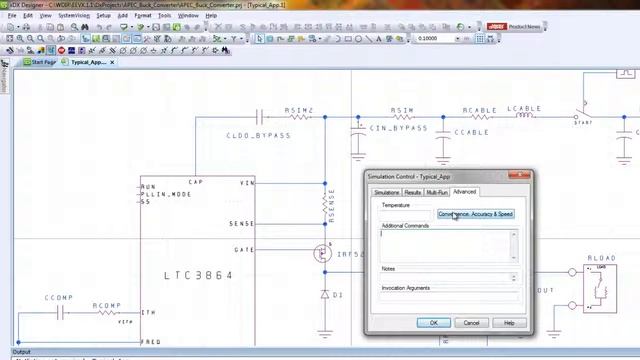Switch to the Results tab in dialog
Screen dimensions: 640x360
(413, 192)
